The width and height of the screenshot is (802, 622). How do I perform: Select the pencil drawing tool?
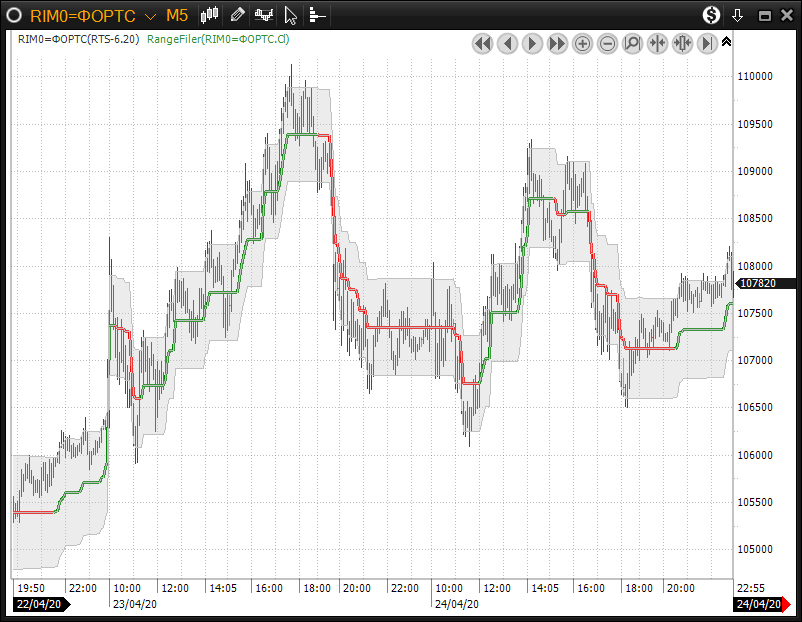pos(237,15)
